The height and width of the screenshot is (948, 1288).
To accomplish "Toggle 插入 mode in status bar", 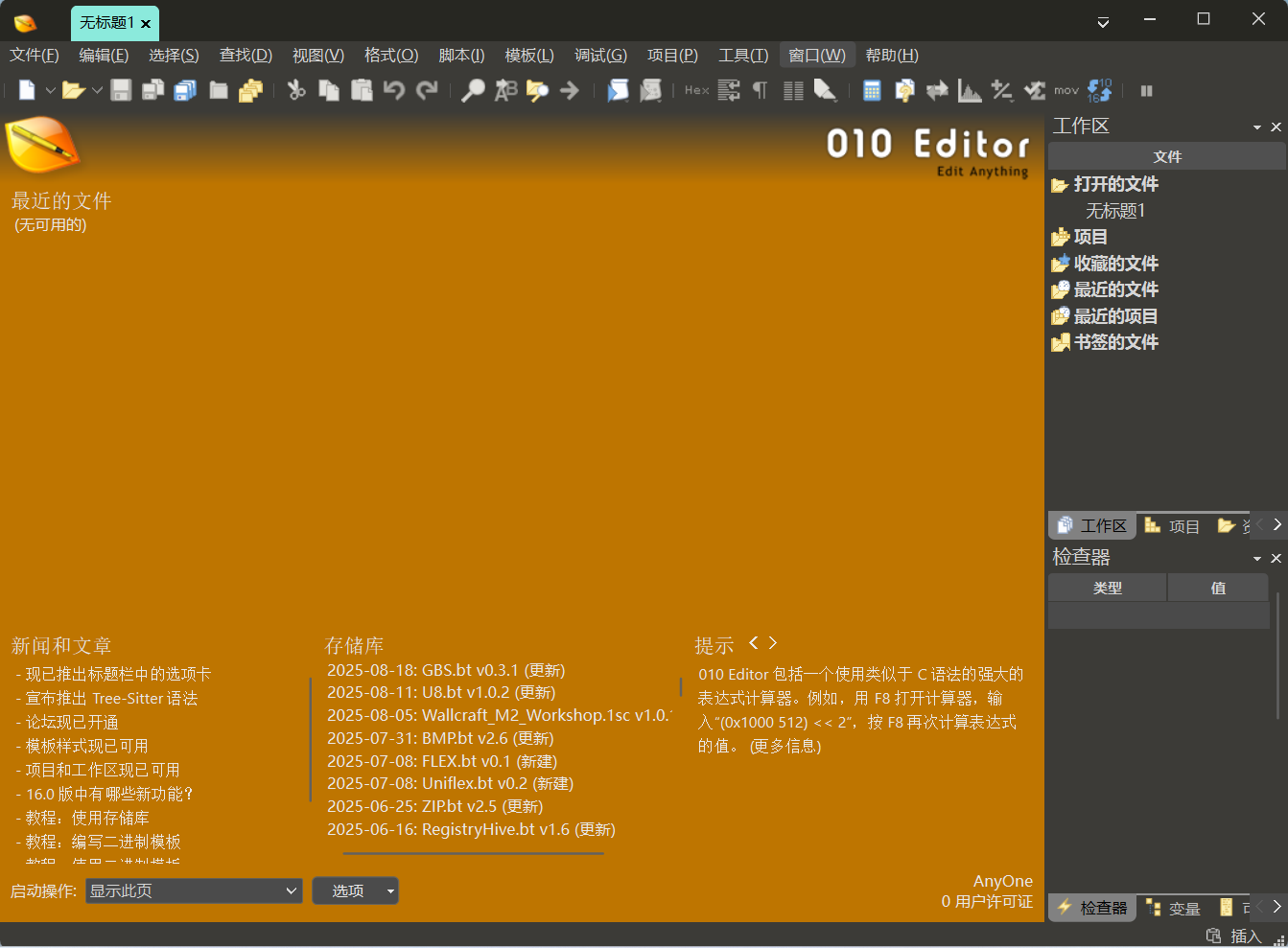I will click(1246, 936).
